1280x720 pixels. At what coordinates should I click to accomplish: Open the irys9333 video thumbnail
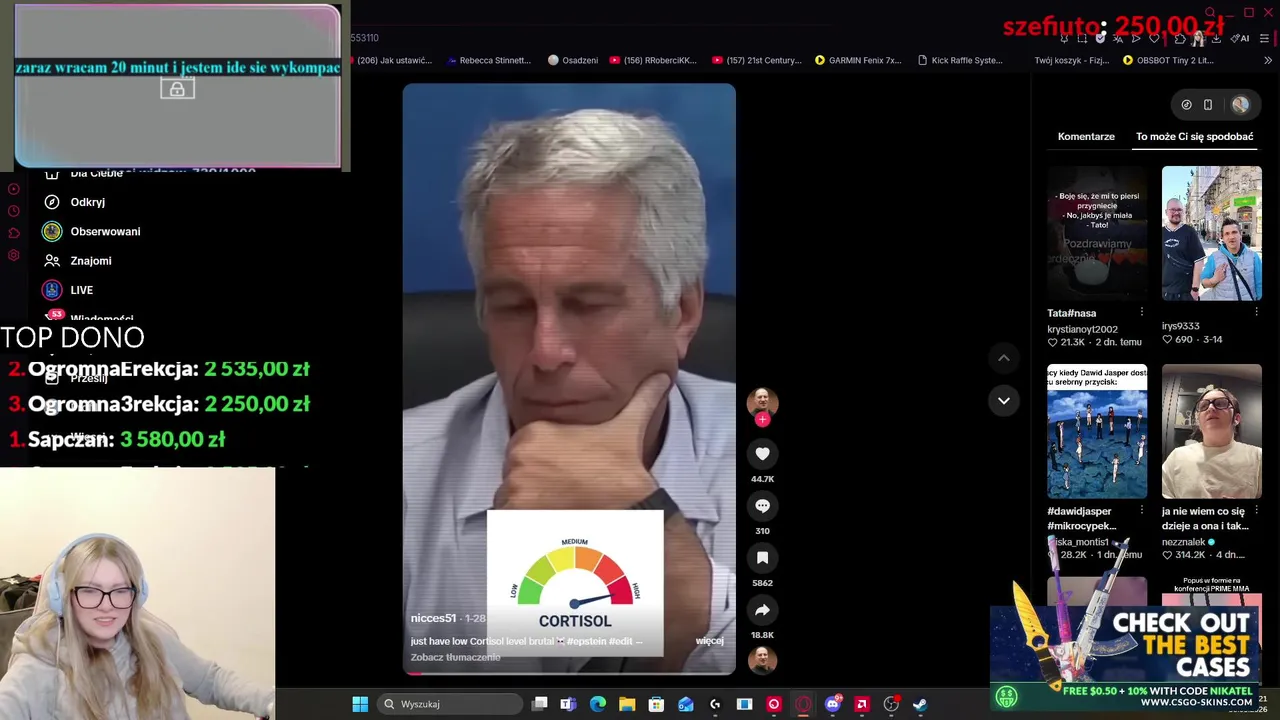point(1212,233)
